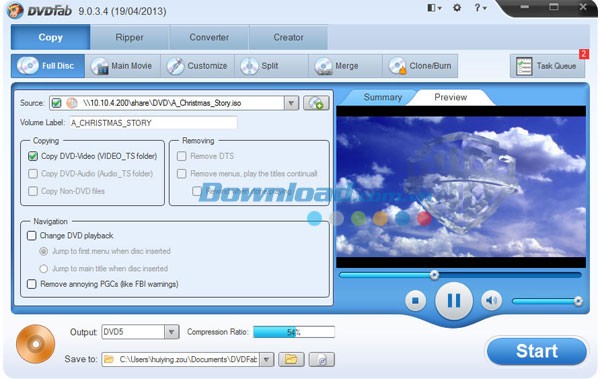Browse for output folder
This screenshot has height=379, width=600.
click(291, 359)
